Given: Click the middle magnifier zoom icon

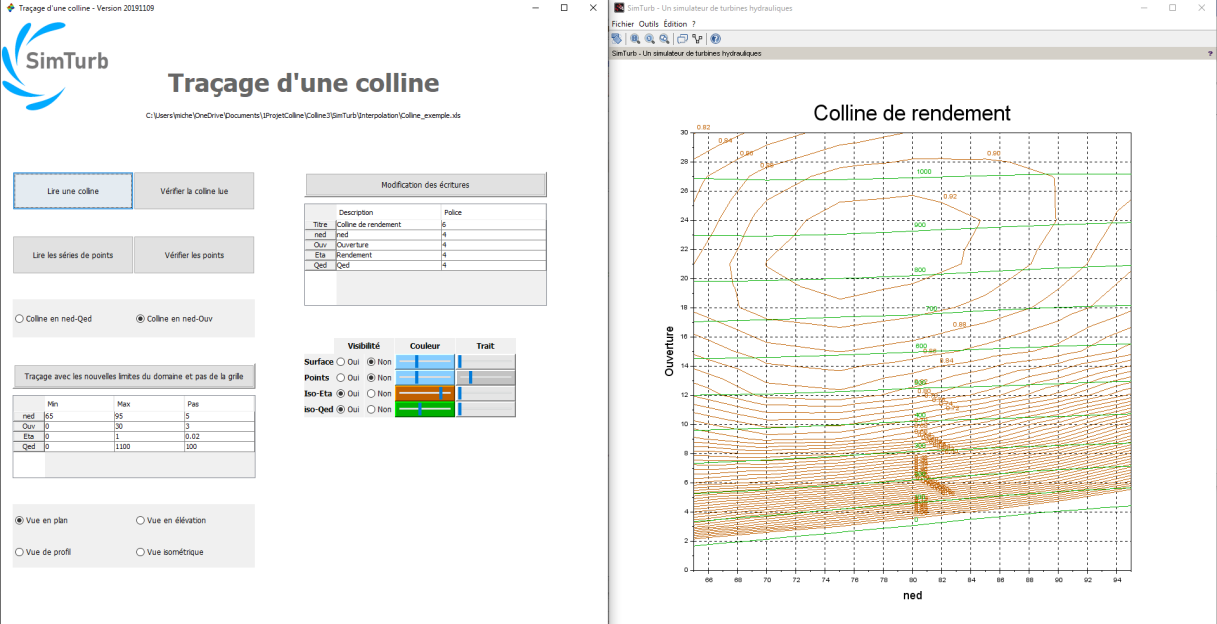Looking at the screenshot, I should tap(649, 38).
